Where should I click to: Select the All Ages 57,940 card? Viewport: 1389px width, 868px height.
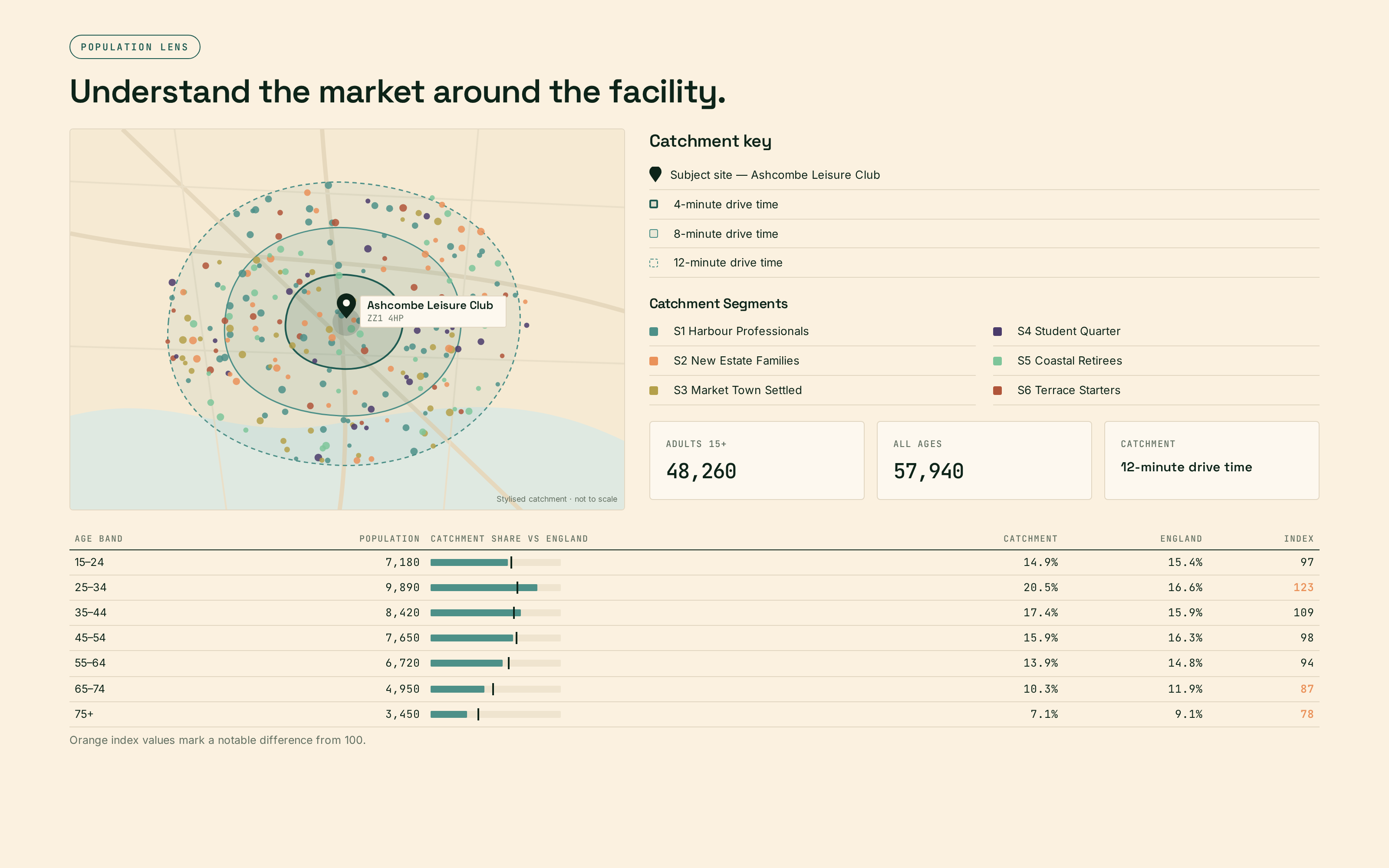[x=984, y=460]
